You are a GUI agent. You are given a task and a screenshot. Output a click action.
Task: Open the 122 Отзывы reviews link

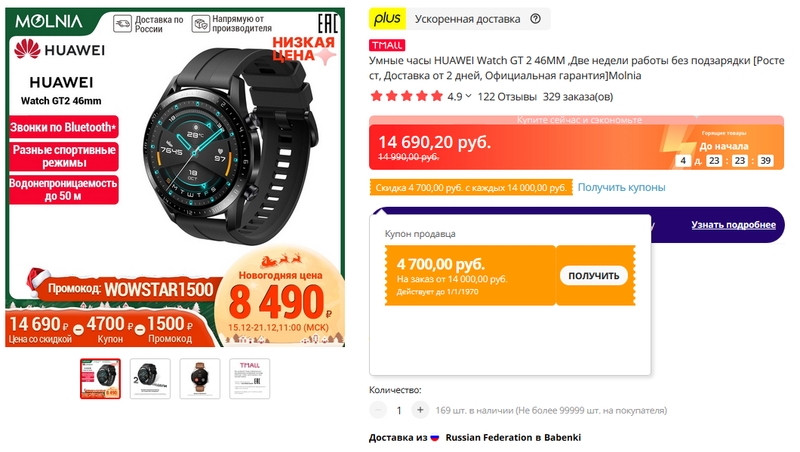click(x=507, y=96)
